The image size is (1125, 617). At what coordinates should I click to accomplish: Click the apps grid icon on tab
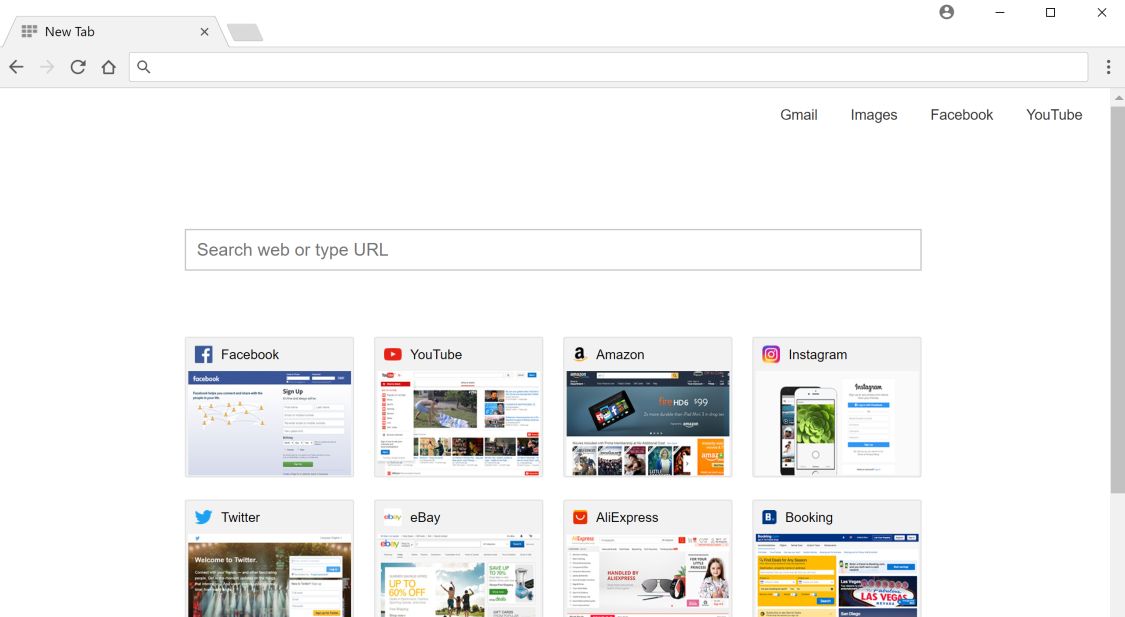(29, 31)
